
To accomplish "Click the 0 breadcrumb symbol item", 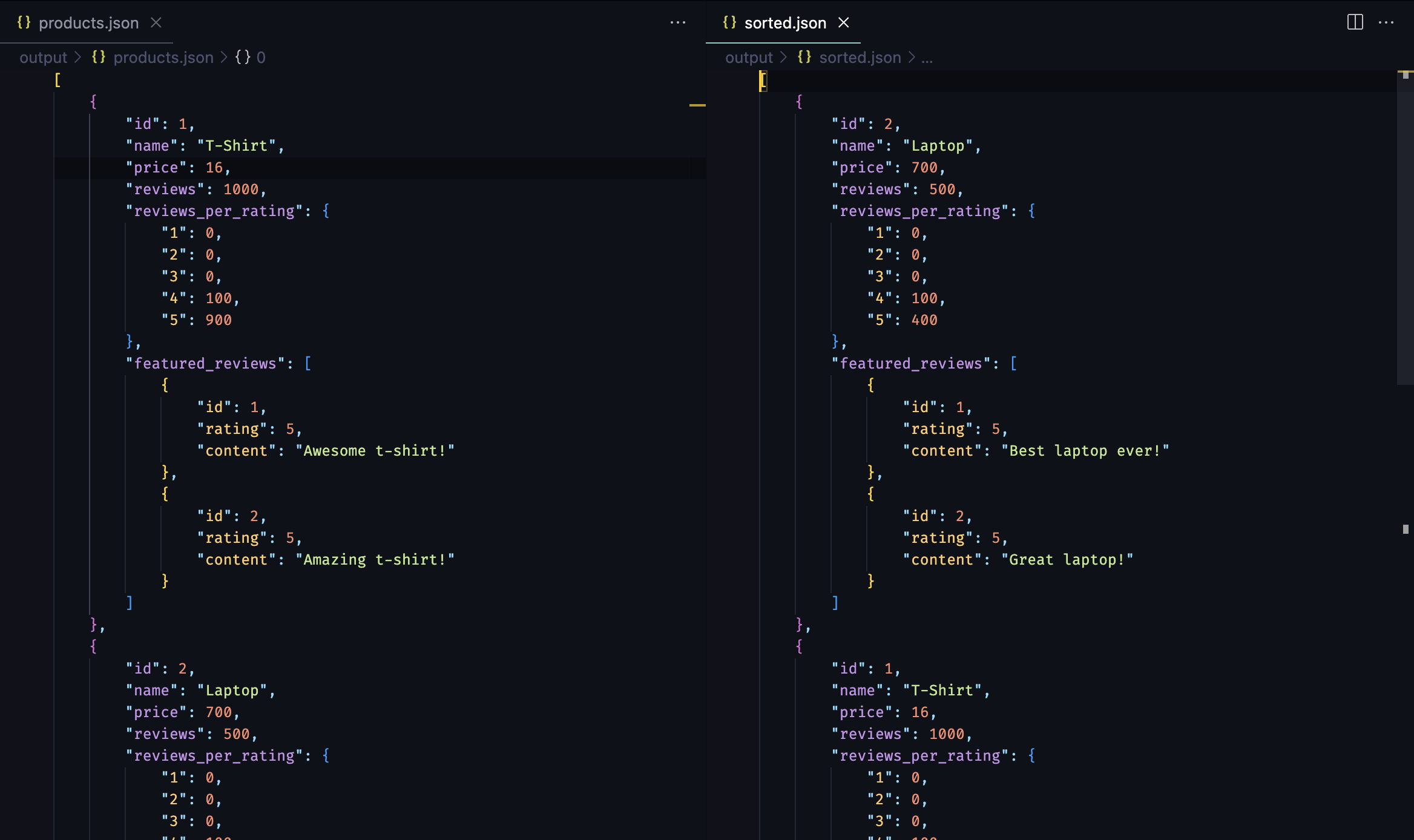I will click(x=260, y=57).
